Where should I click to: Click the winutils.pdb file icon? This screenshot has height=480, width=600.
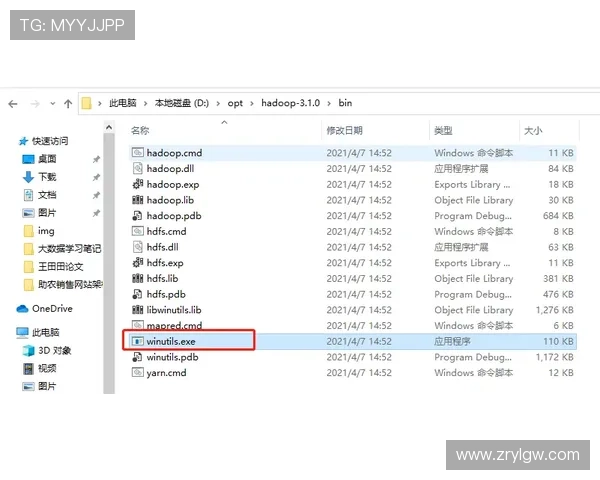click(x=137, y=357)
